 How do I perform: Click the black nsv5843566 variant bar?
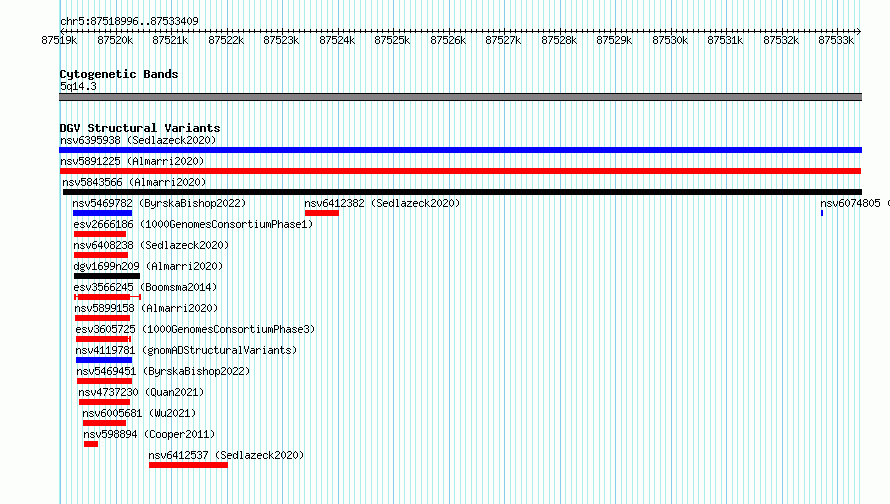tap(462, 192)
